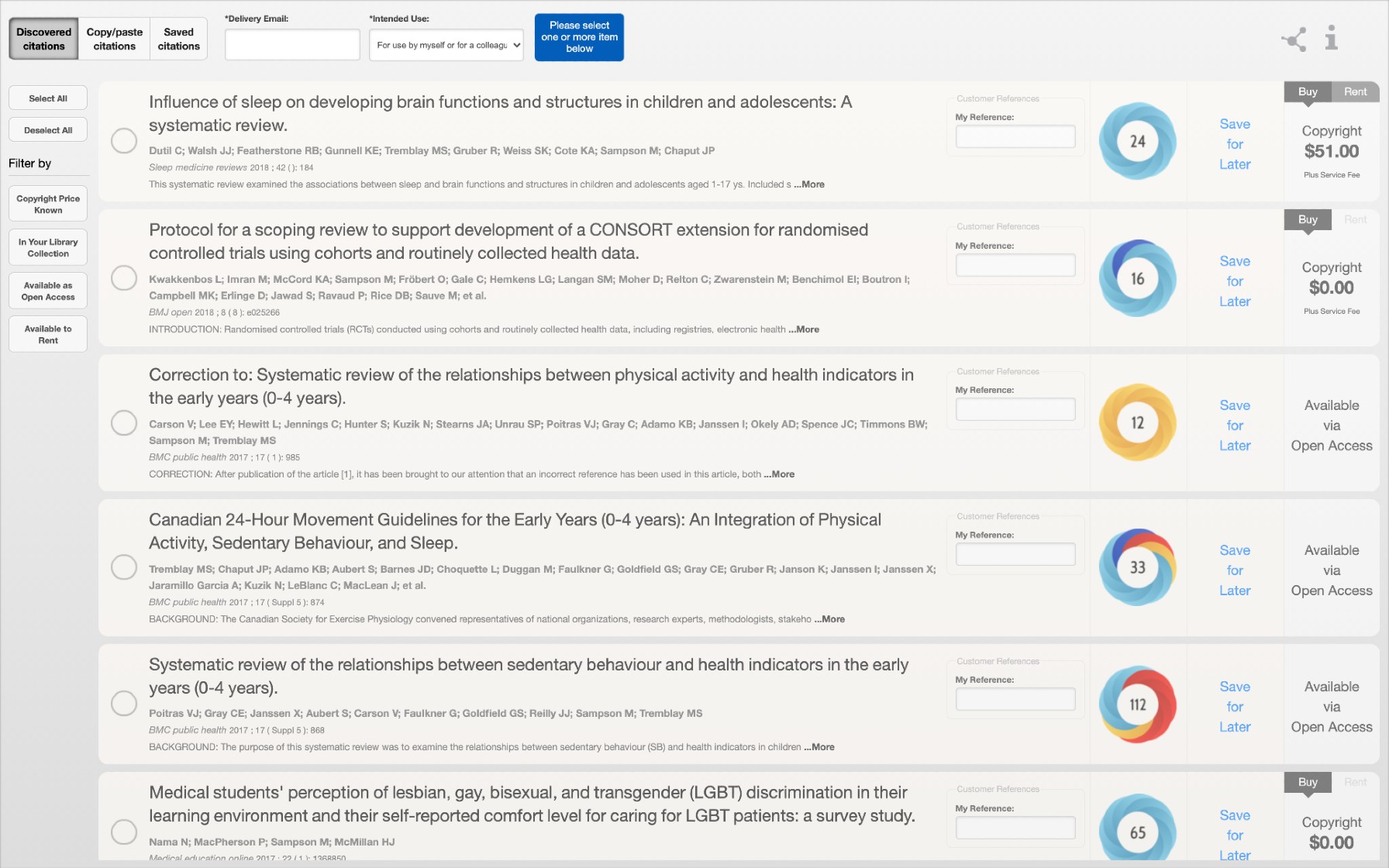1389x868 pixels.
Task: Toggle the Buy option for the first citation
Action: tap(1307, 91)
